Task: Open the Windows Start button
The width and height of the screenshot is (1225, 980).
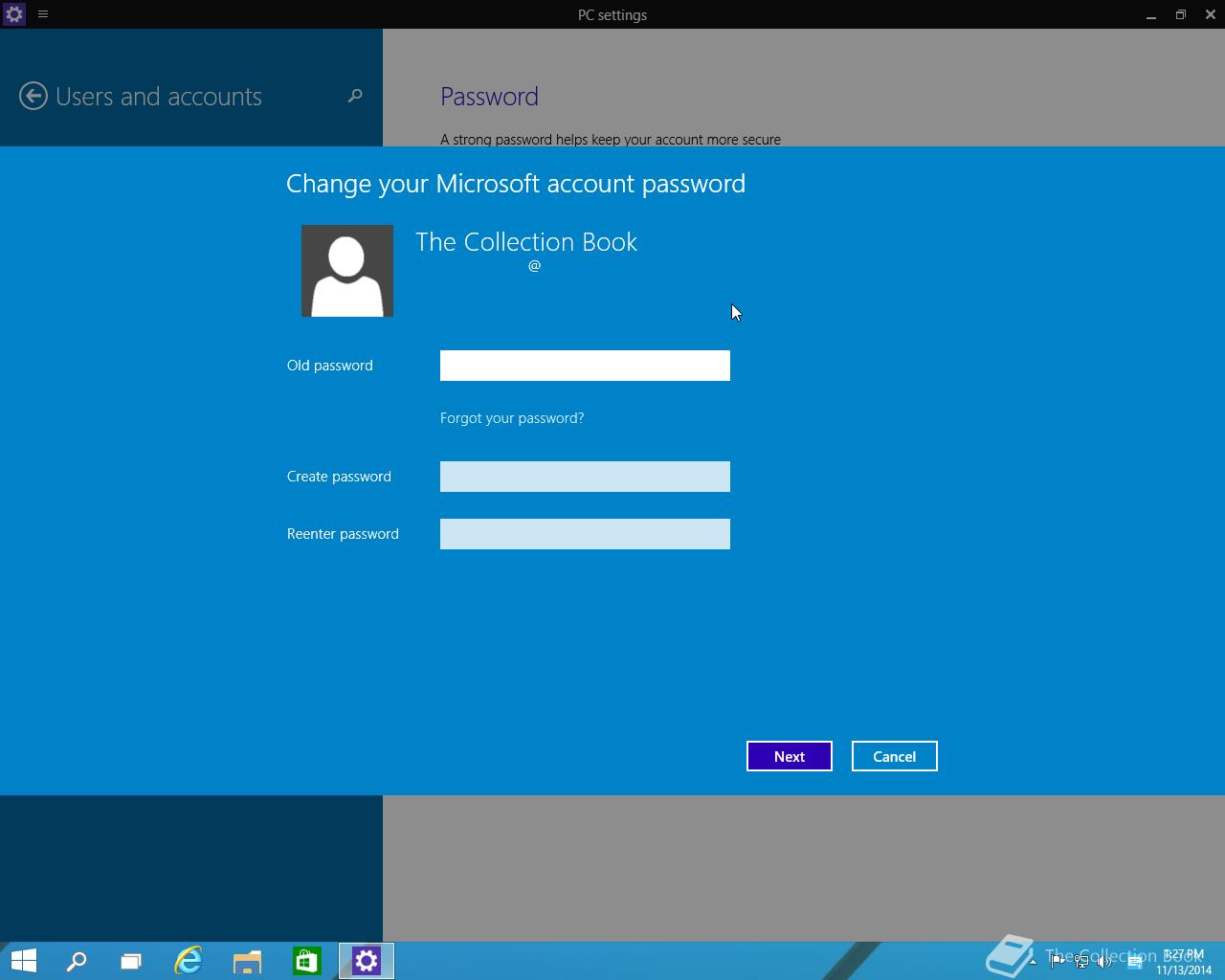Action: point(23,961)
